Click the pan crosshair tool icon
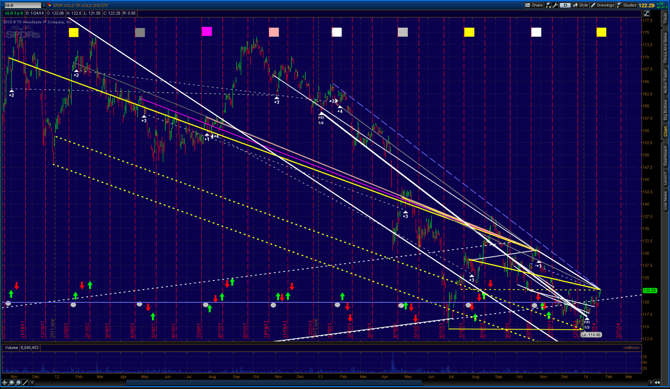 (x=4, y=383)
